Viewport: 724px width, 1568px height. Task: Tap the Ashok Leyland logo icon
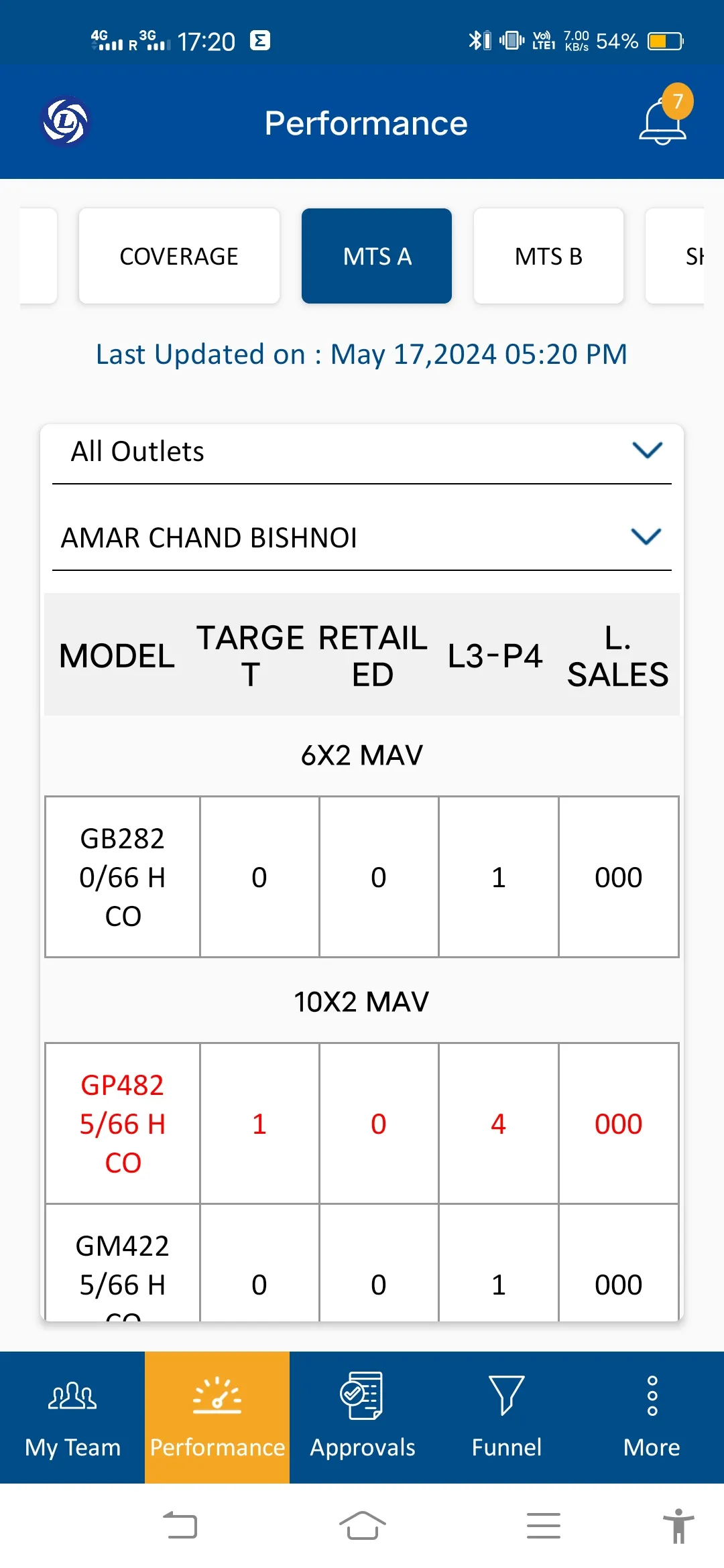click(65, 122)
